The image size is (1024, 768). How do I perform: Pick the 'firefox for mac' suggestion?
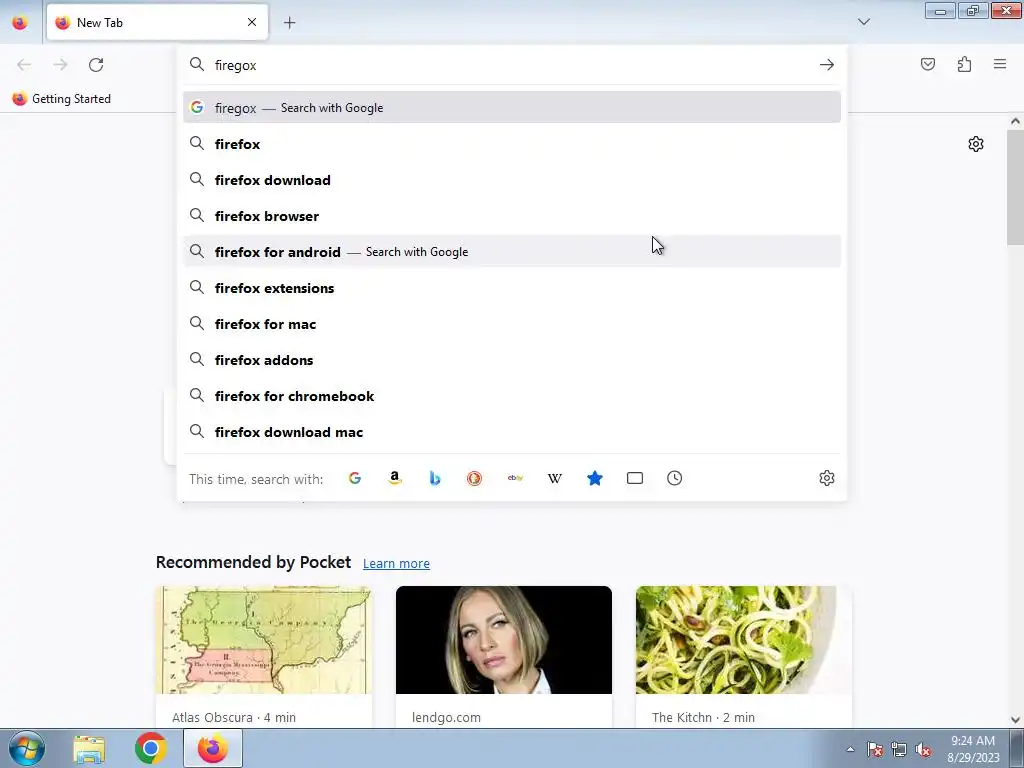click(512, 324)
